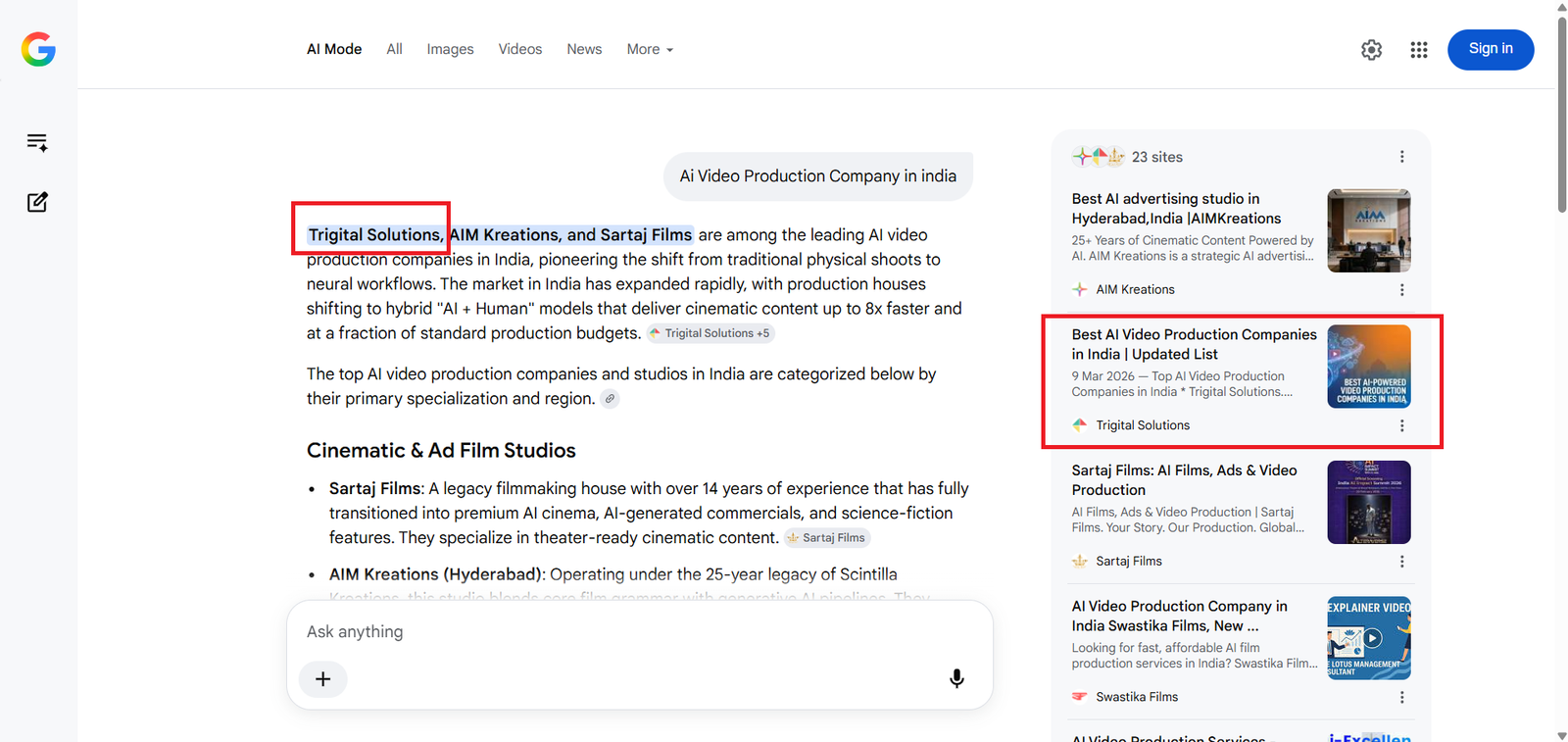Click the 23 sites stacked favicons

coord(1098,157)
